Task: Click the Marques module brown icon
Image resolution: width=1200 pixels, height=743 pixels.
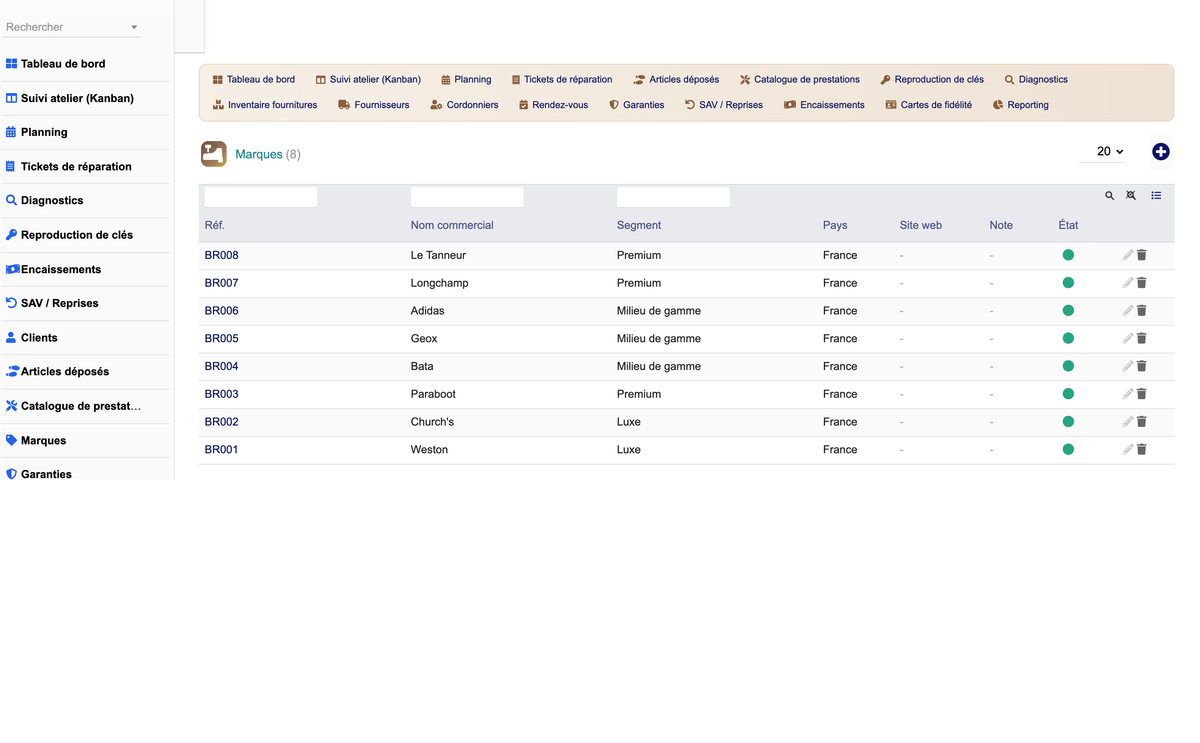Action: click(214, 154)
